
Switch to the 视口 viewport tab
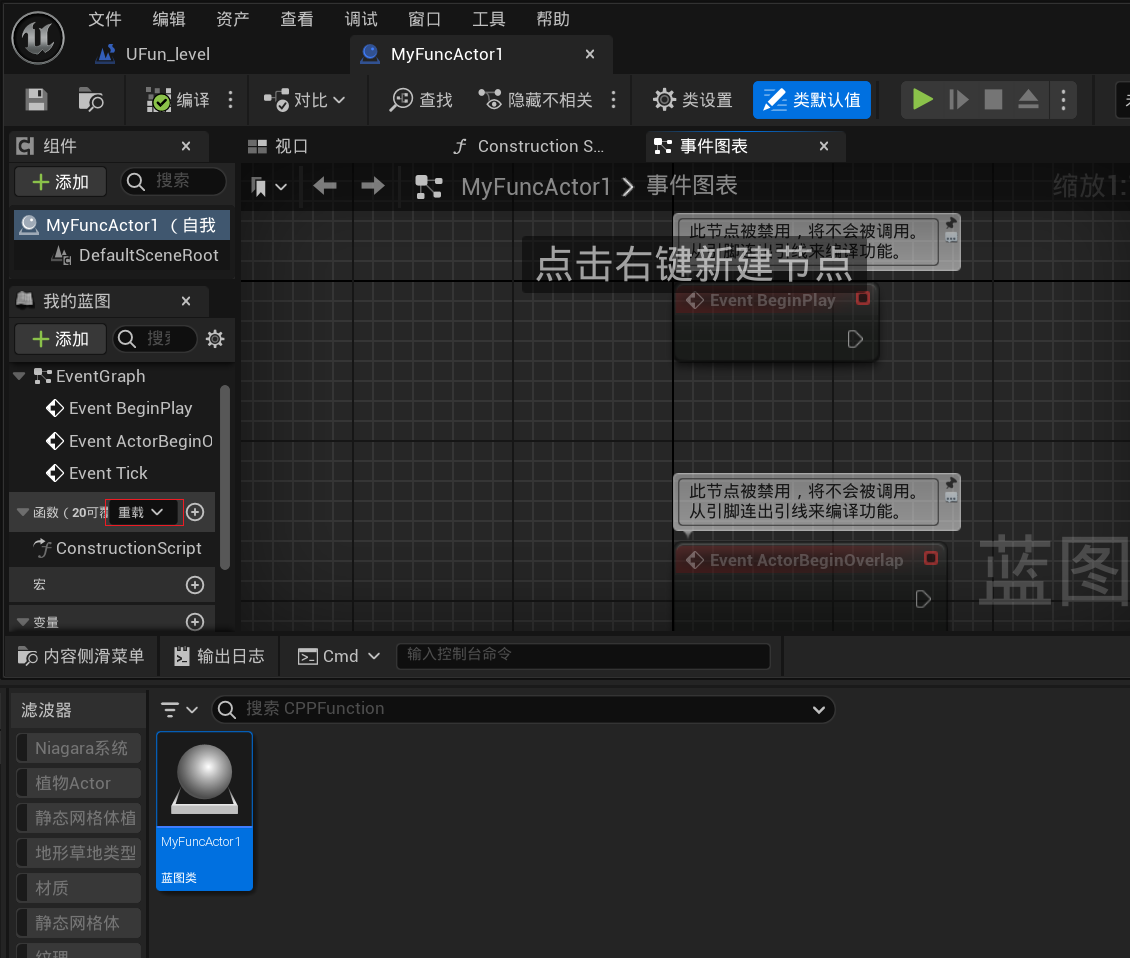pyautogui.click(x=278, y=146)
